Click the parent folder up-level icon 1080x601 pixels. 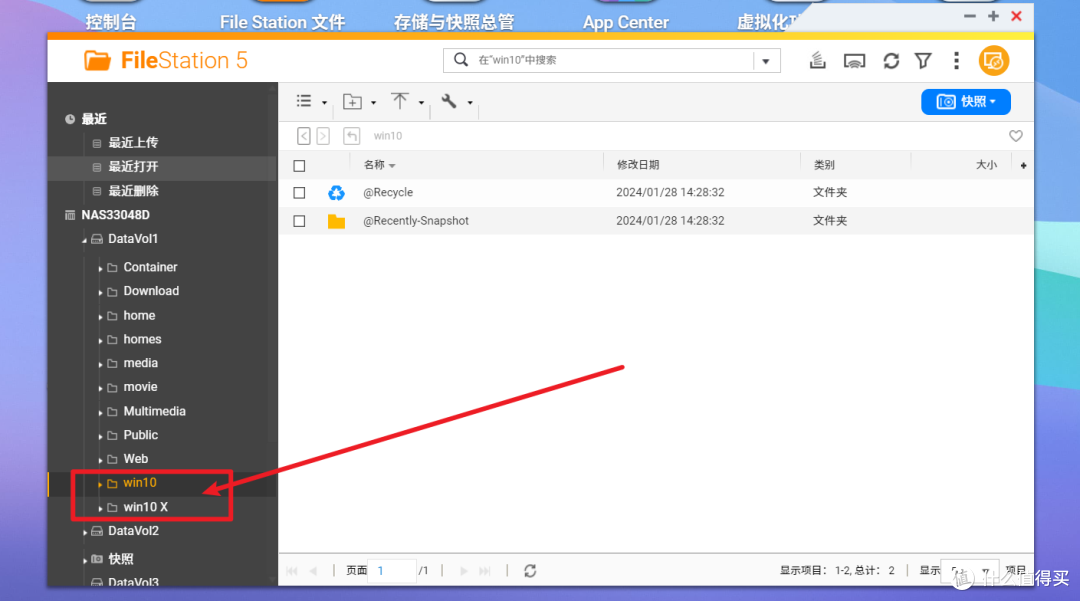coord(351,136)
